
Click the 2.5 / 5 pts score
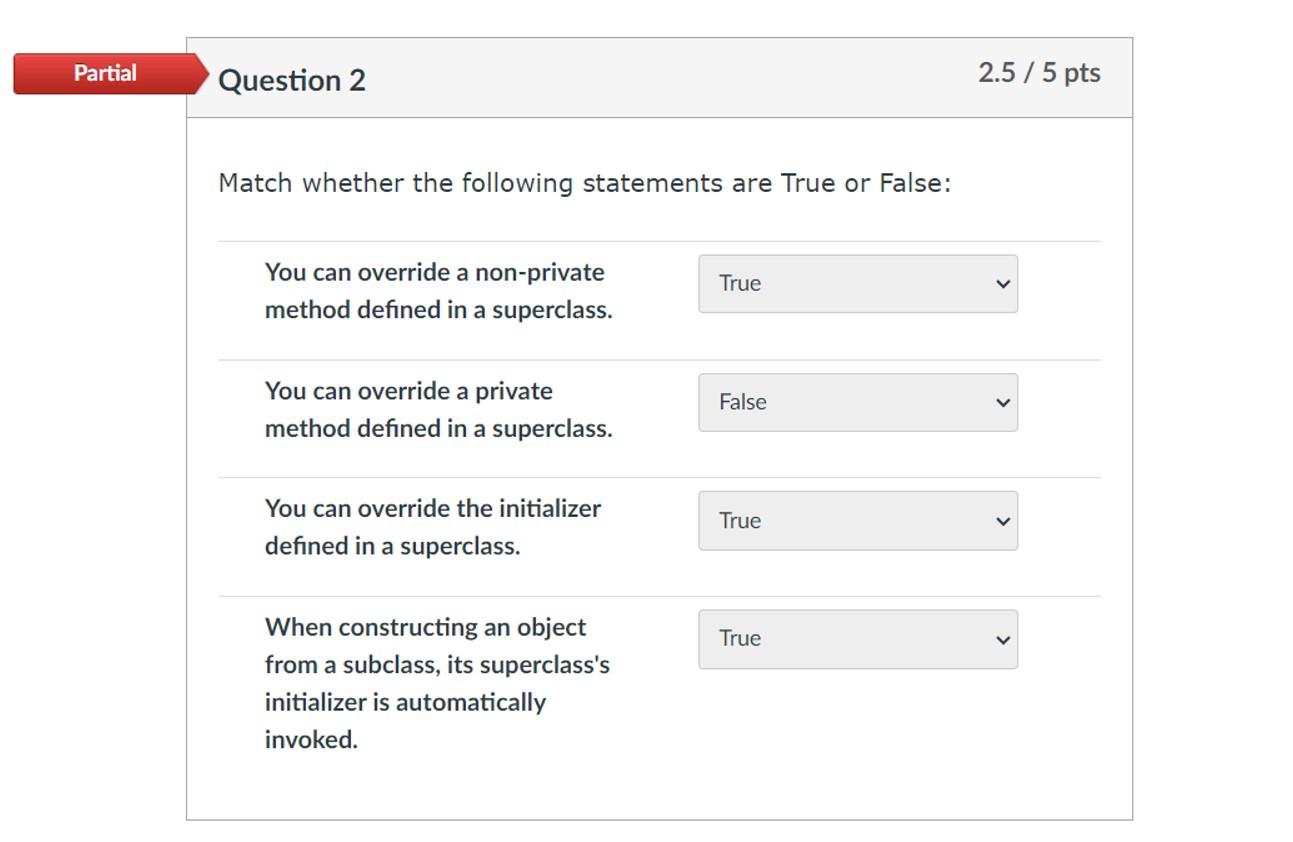coord(1039,73)
